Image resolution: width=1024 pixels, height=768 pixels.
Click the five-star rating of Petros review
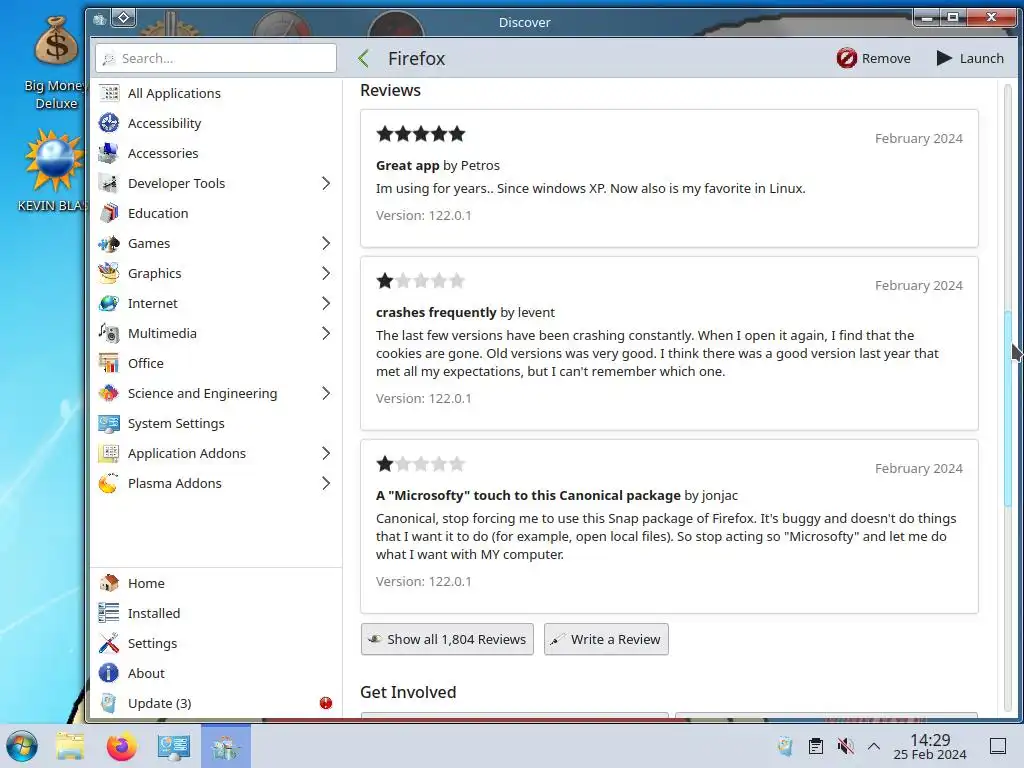(x=421, y=135)
